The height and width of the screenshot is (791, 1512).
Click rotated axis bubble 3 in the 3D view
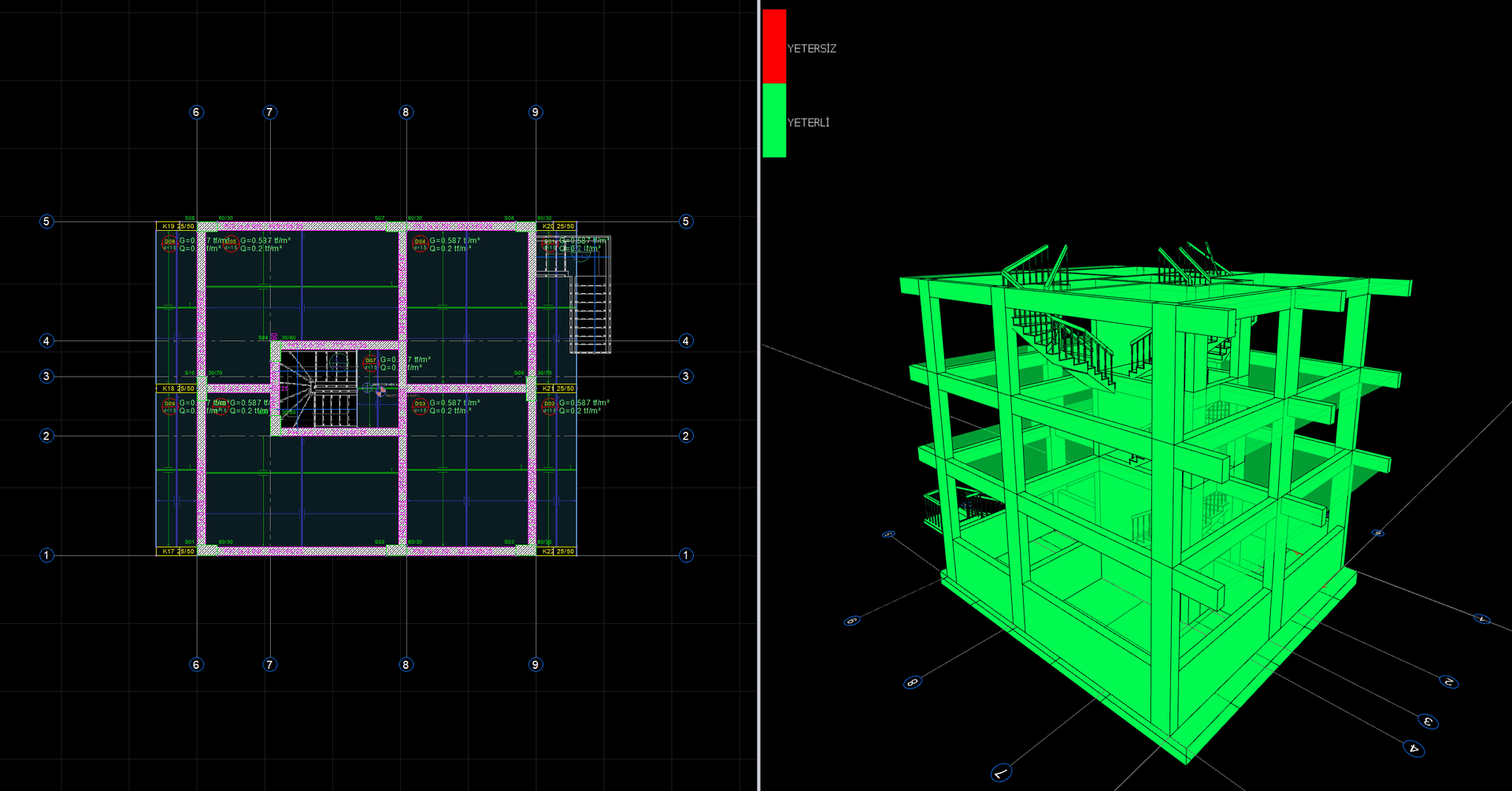[1428, 721]
